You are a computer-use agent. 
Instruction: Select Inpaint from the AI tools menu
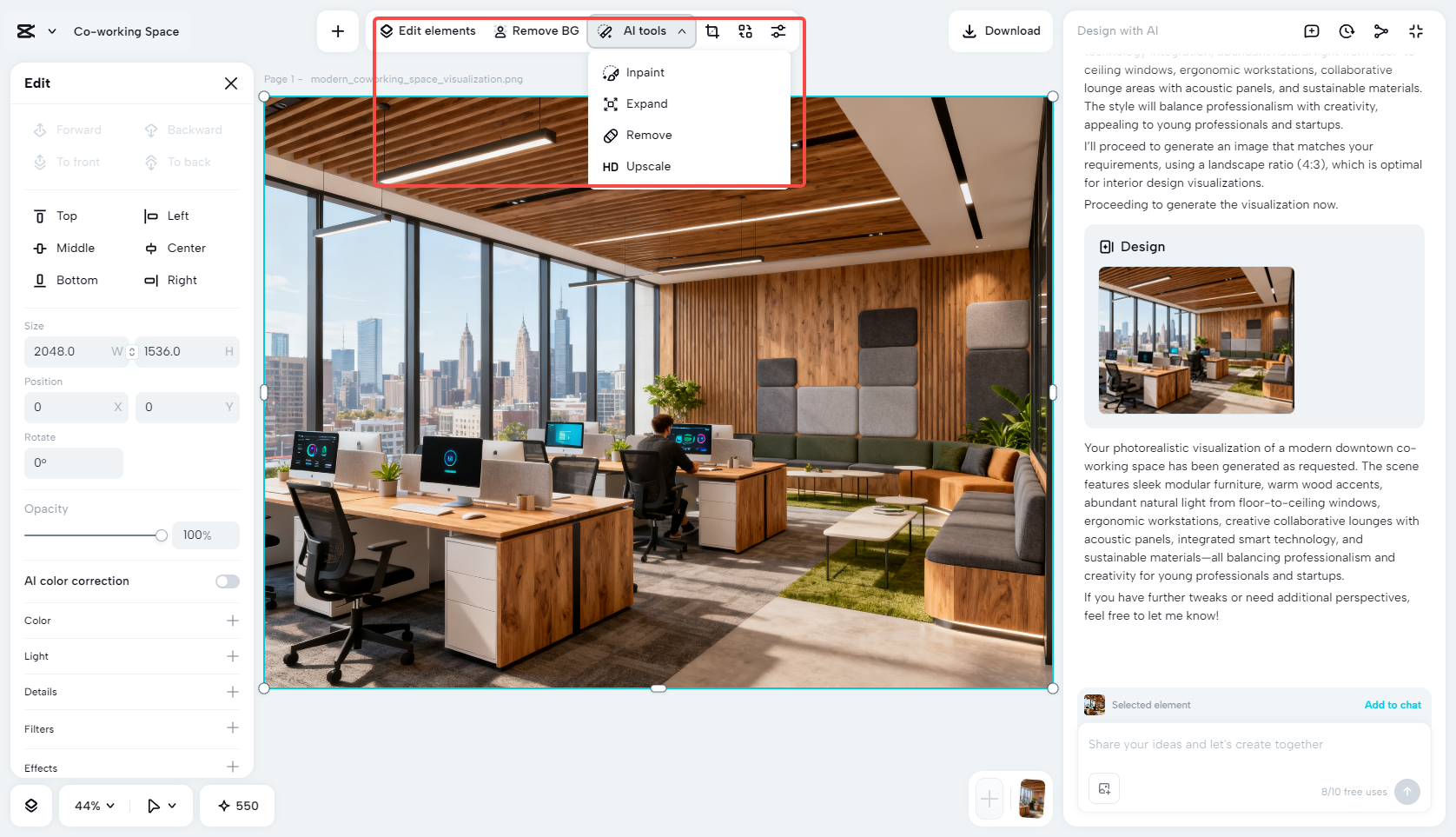[644, 72]
